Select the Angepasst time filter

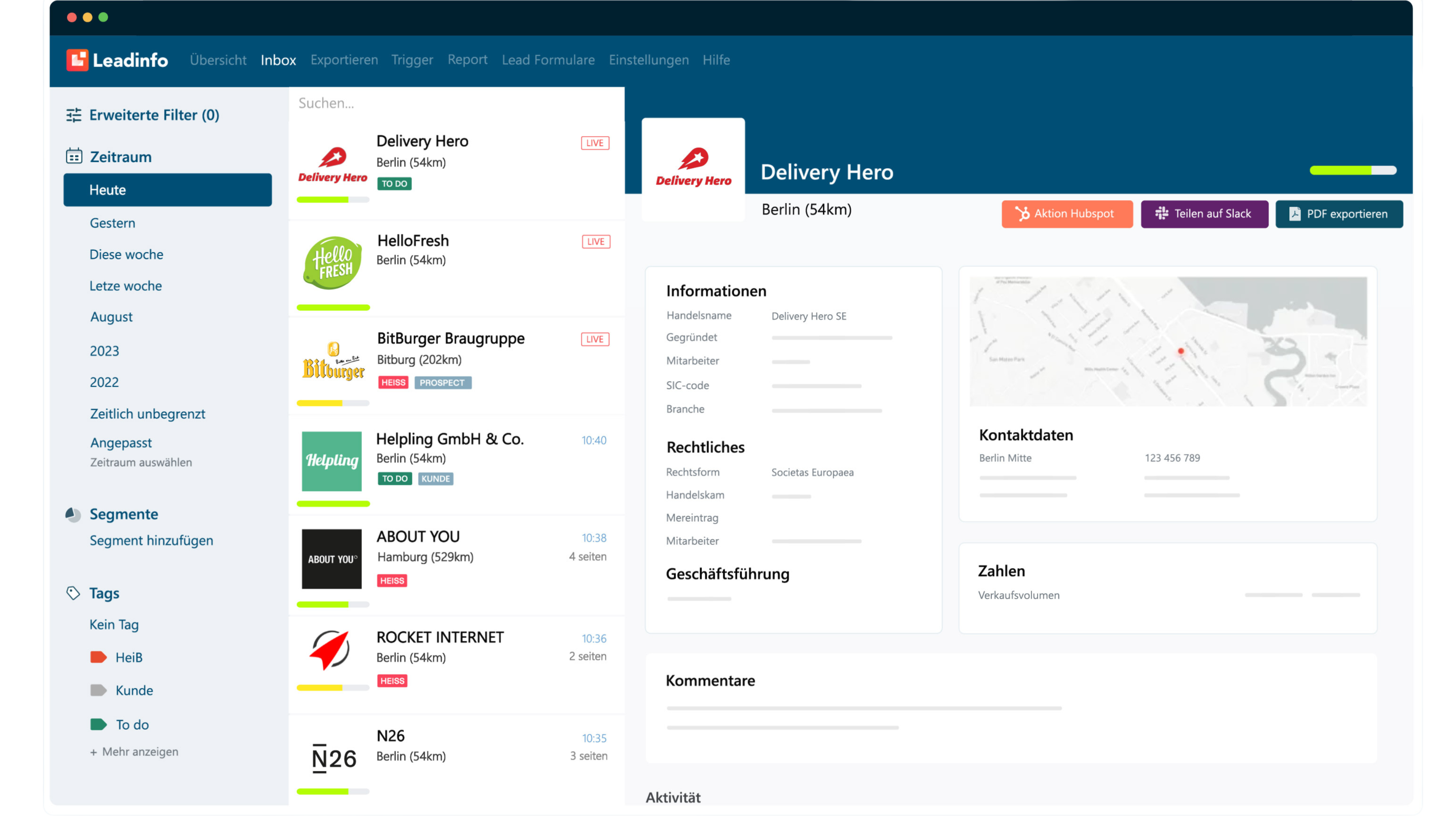point(121,443)
